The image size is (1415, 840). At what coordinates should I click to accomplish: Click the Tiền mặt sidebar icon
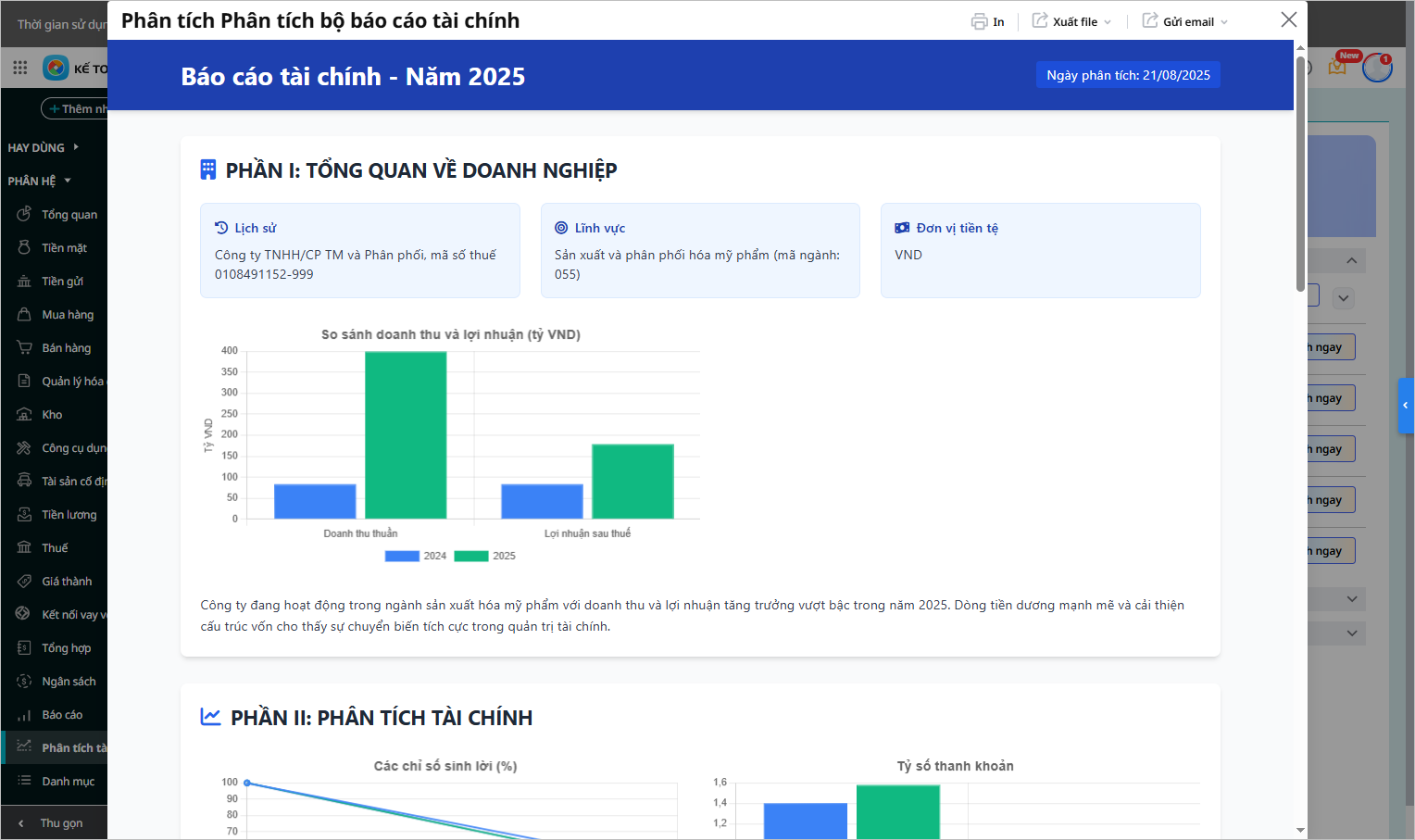pyautogui.click(x=25, y=247)
